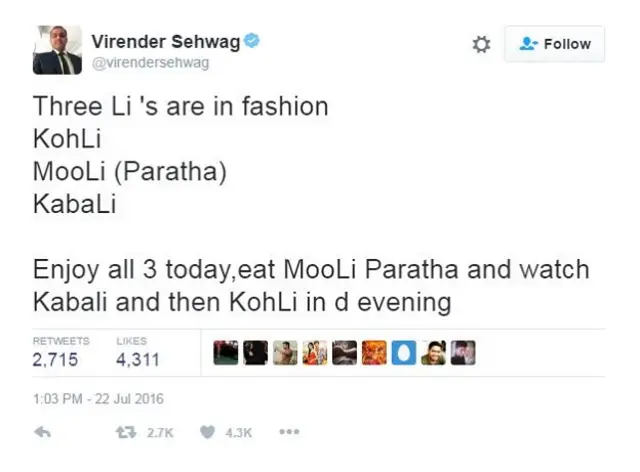Screen dimensions: 640x472
Task: Open Virender Sehwag's profile picture
Action: click(57, 50)
